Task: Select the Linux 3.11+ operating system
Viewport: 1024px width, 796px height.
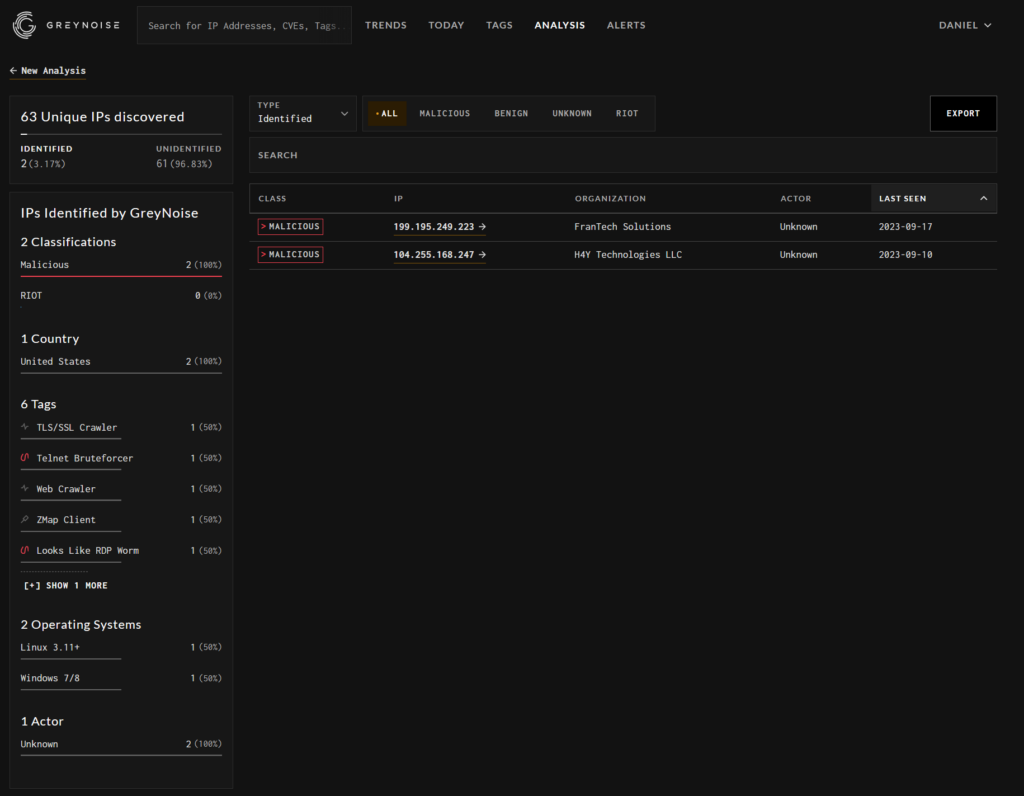Action: pos(121,648)
